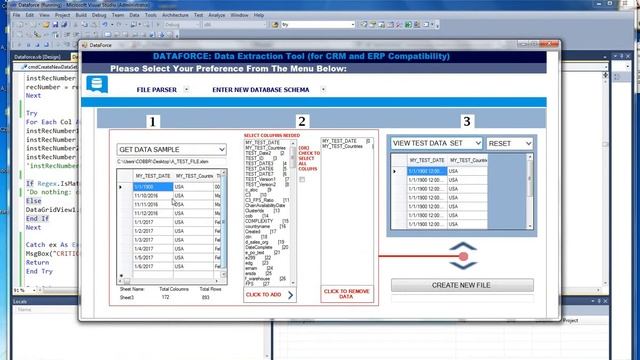Image resolution: width=640 pixels, height=360 pixels.
Task: Click the 1/6/2017 cell in sample grid
Action: pos(153,266)
